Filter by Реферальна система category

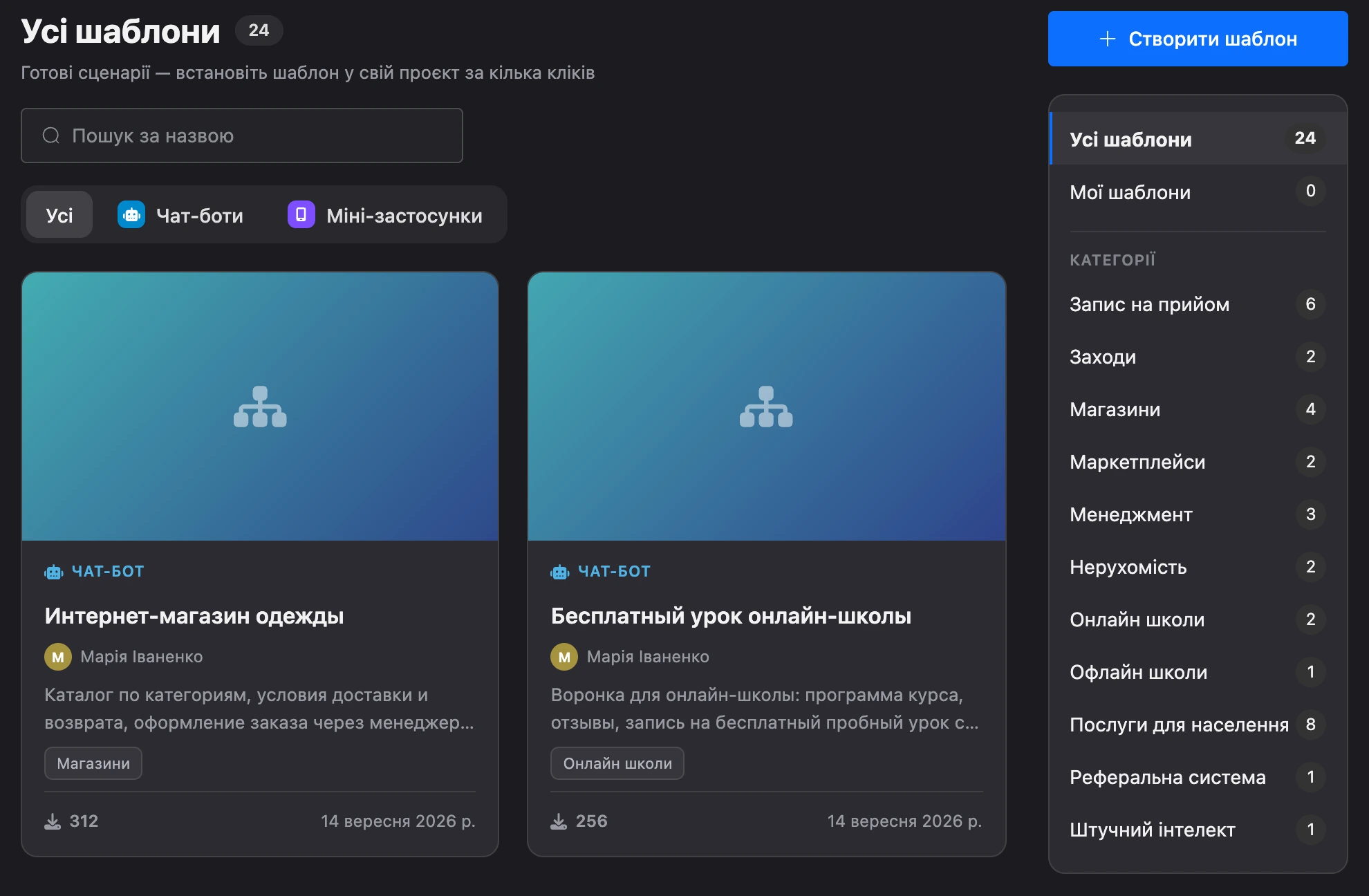pos(1198,777)
